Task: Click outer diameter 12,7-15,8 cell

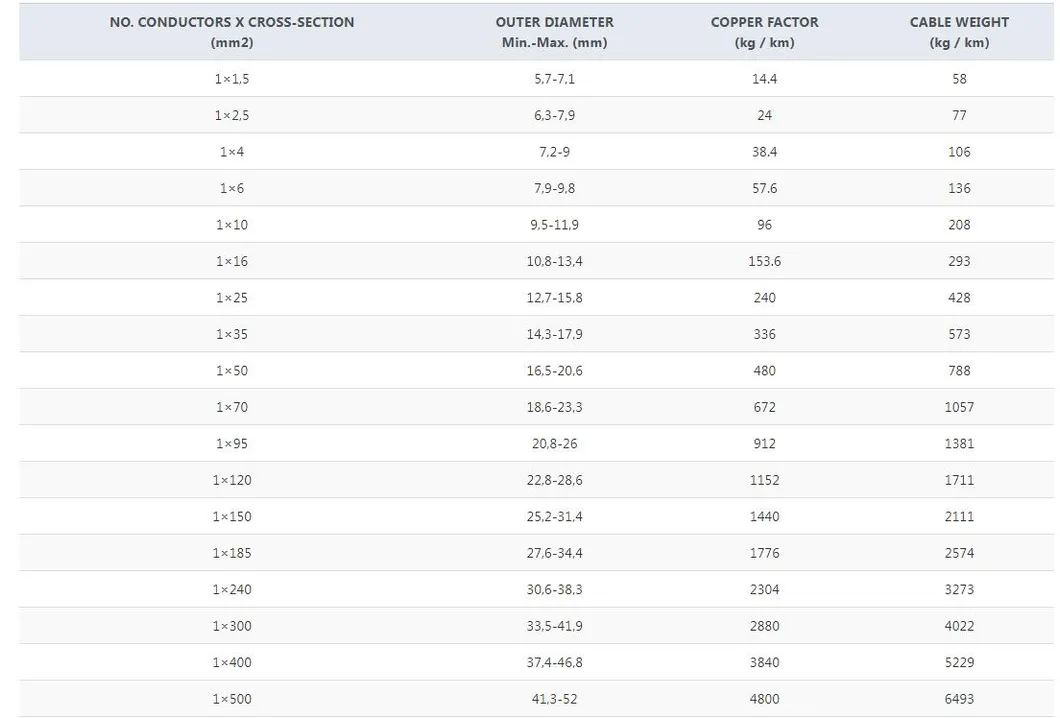Action: point(554,298)
